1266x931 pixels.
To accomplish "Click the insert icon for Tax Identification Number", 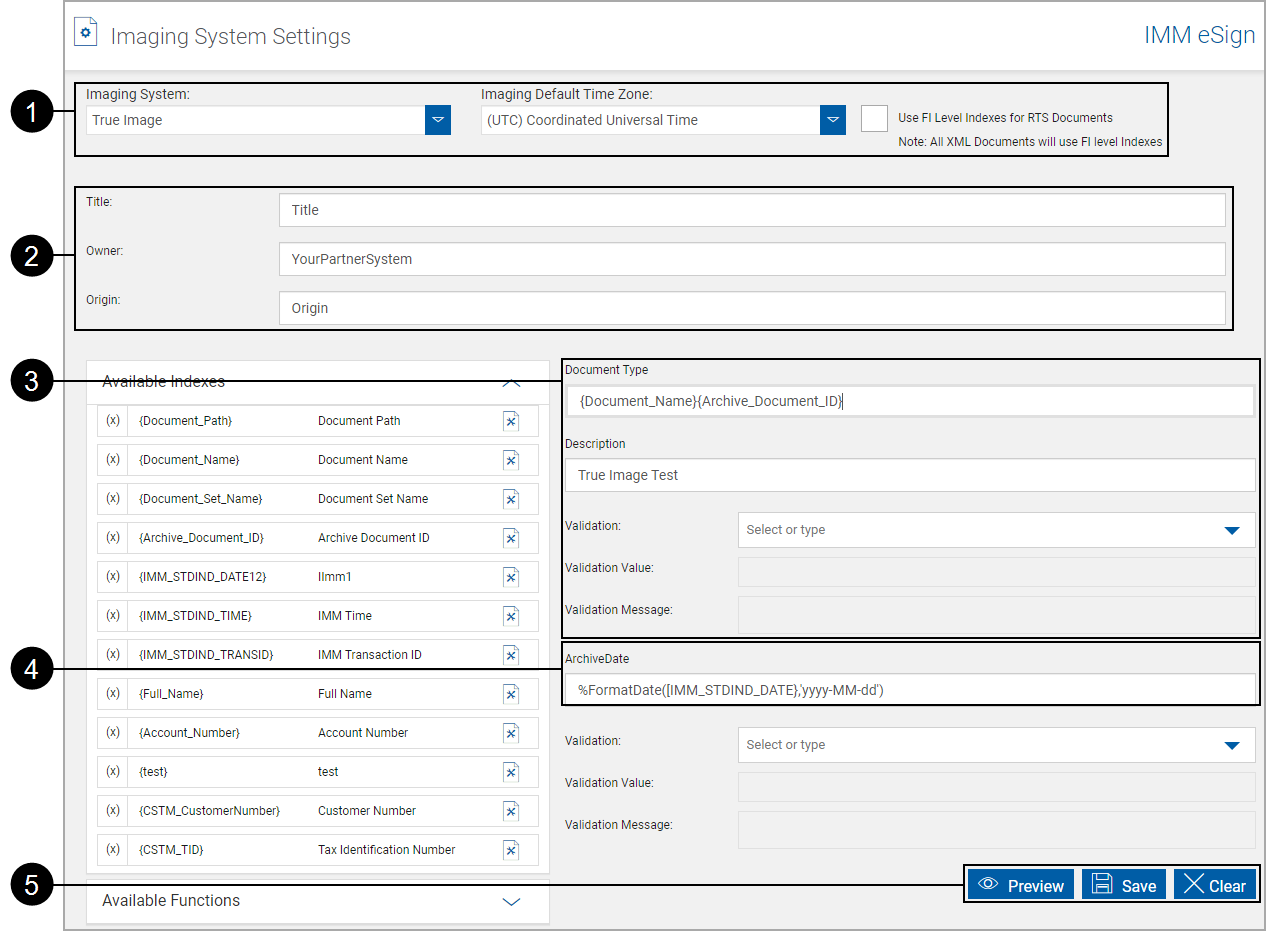I will click(x=511, y=850).
